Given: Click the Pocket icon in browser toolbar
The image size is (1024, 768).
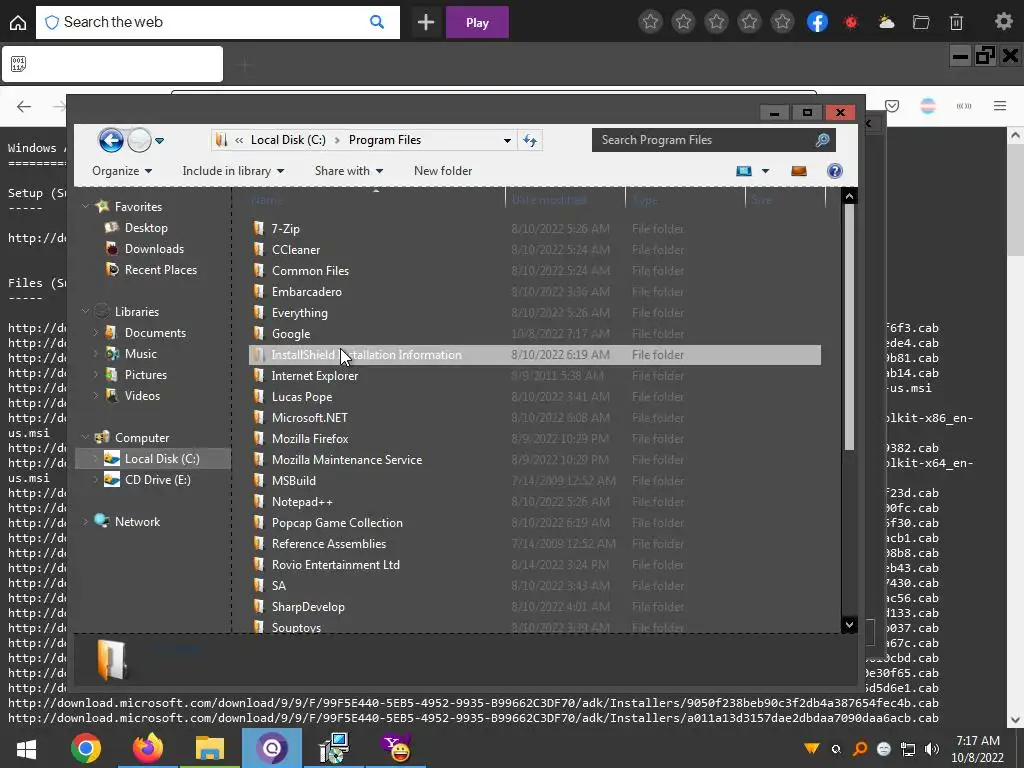Looking at the screenshot, I should (892, 106).
